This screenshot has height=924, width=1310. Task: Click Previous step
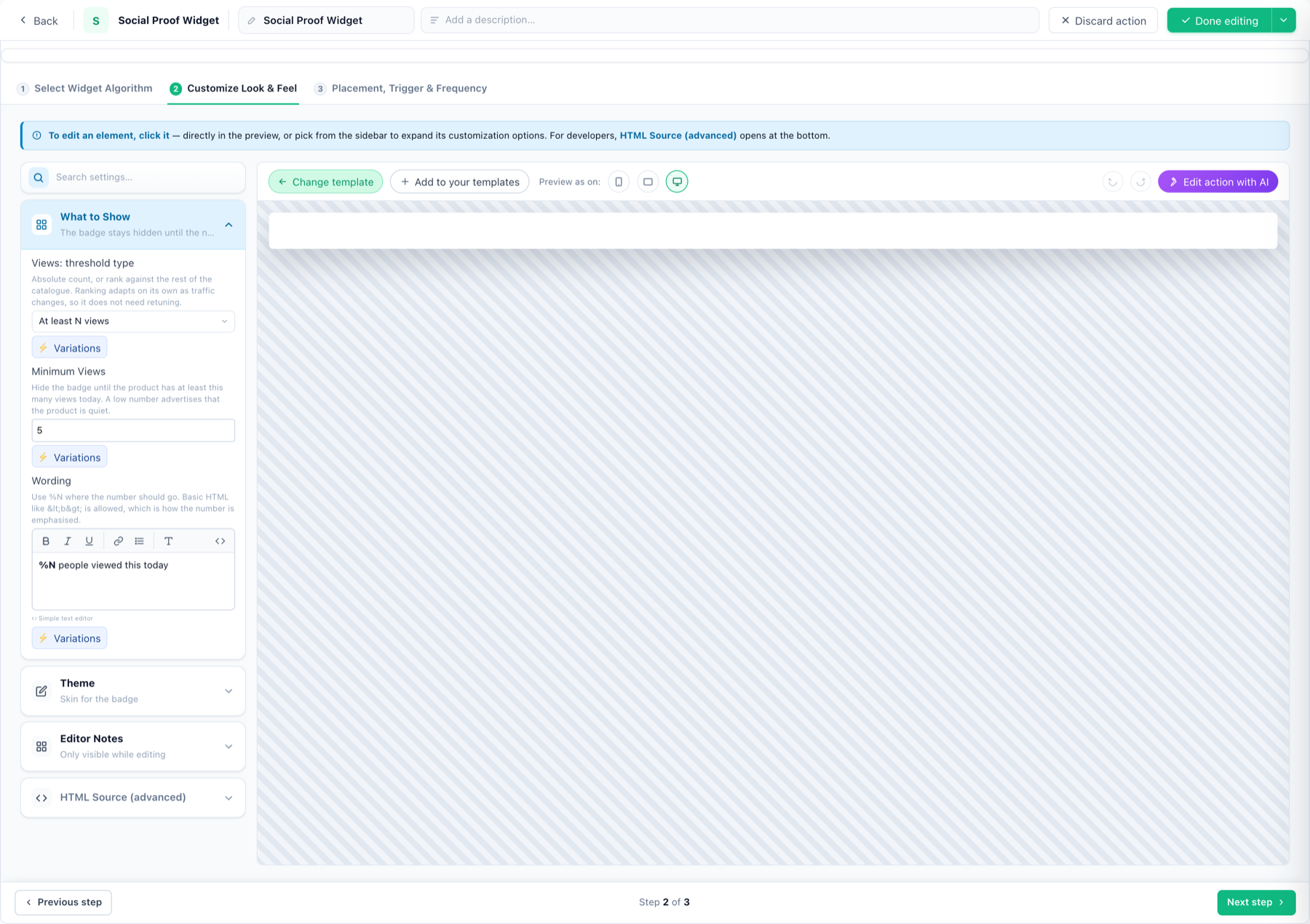pyautogui.click(x=63, y=902)
